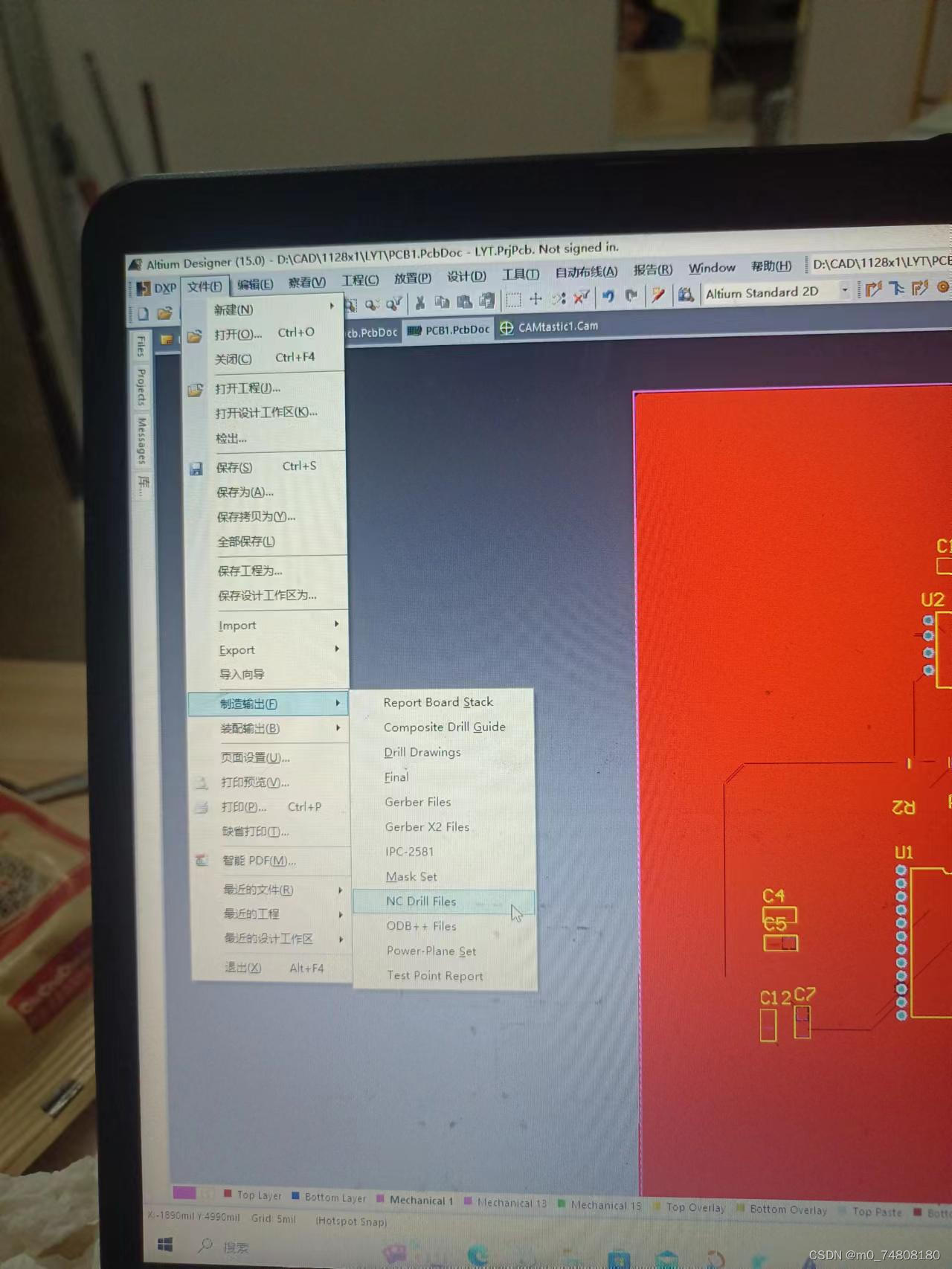Open the Edge browser taskbar icon
The height and width of the screenshot is (1269, 952).
pyautogui.click(x=478, y=1256)
